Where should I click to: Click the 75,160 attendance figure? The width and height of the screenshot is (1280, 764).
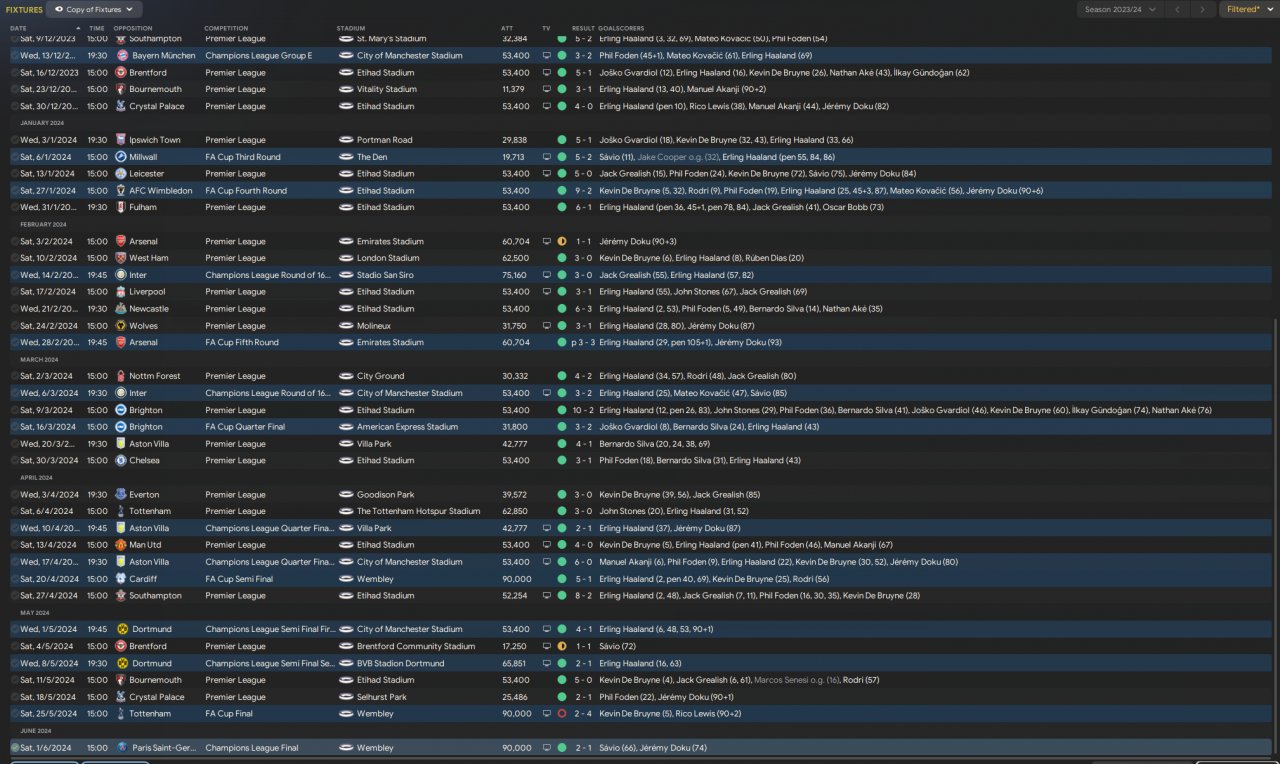pyautogui.click(x=513, y=275)
